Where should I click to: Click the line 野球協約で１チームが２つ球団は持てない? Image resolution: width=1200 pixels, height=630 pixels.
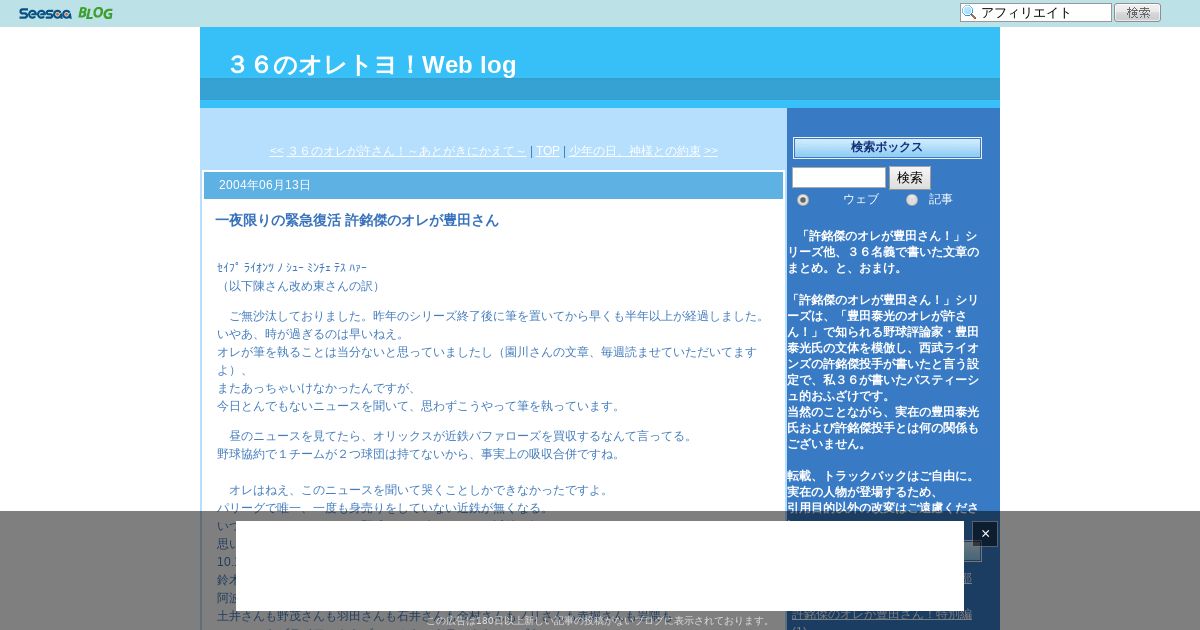[419, 454]
